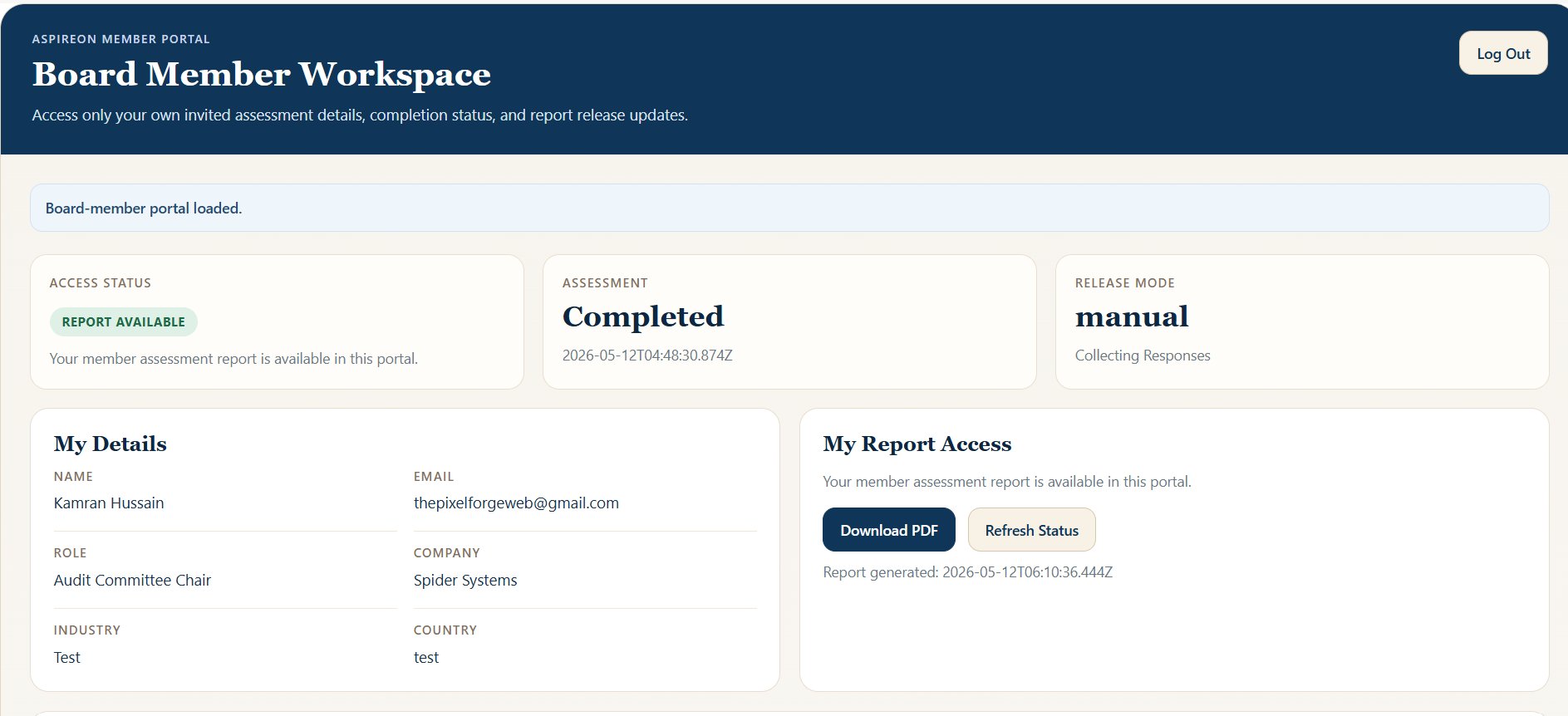Click assessment timestamp 2026-05-12T04:48:30.874Z
This screenshot has width=1568, height=716.
647,356
